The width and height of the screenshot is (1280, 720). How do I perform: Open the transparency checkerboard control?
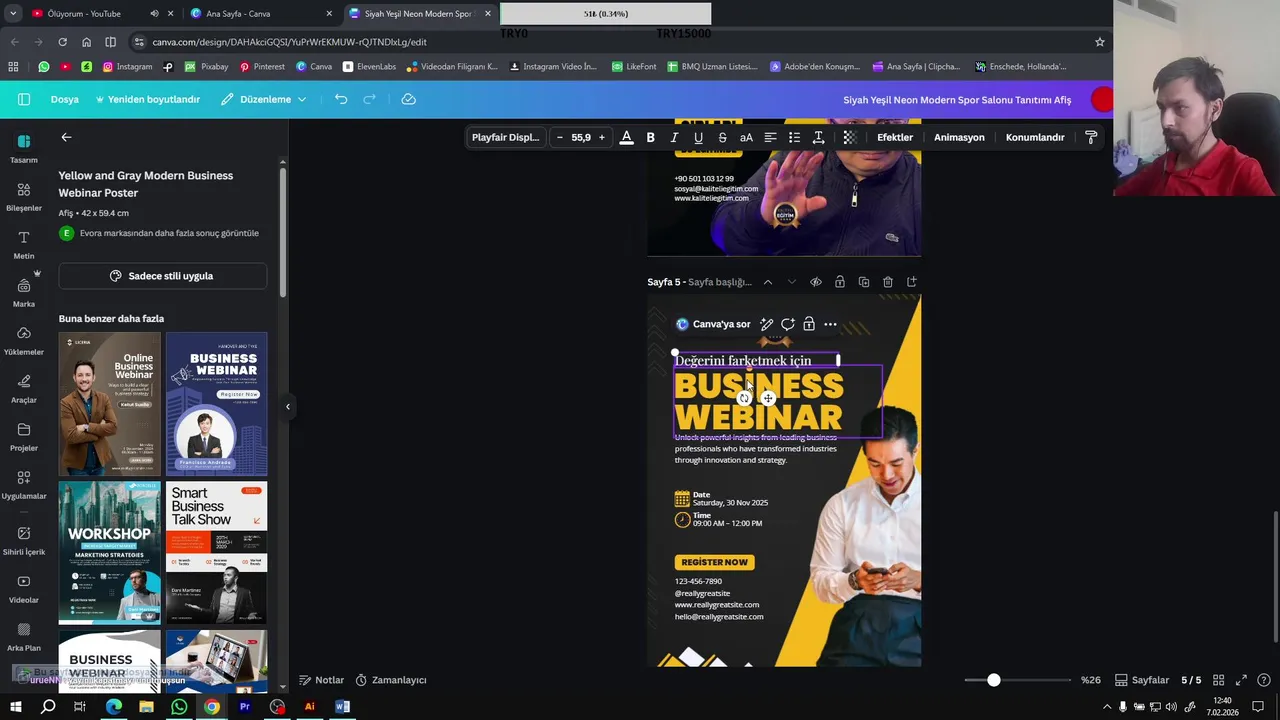(849, 137)
